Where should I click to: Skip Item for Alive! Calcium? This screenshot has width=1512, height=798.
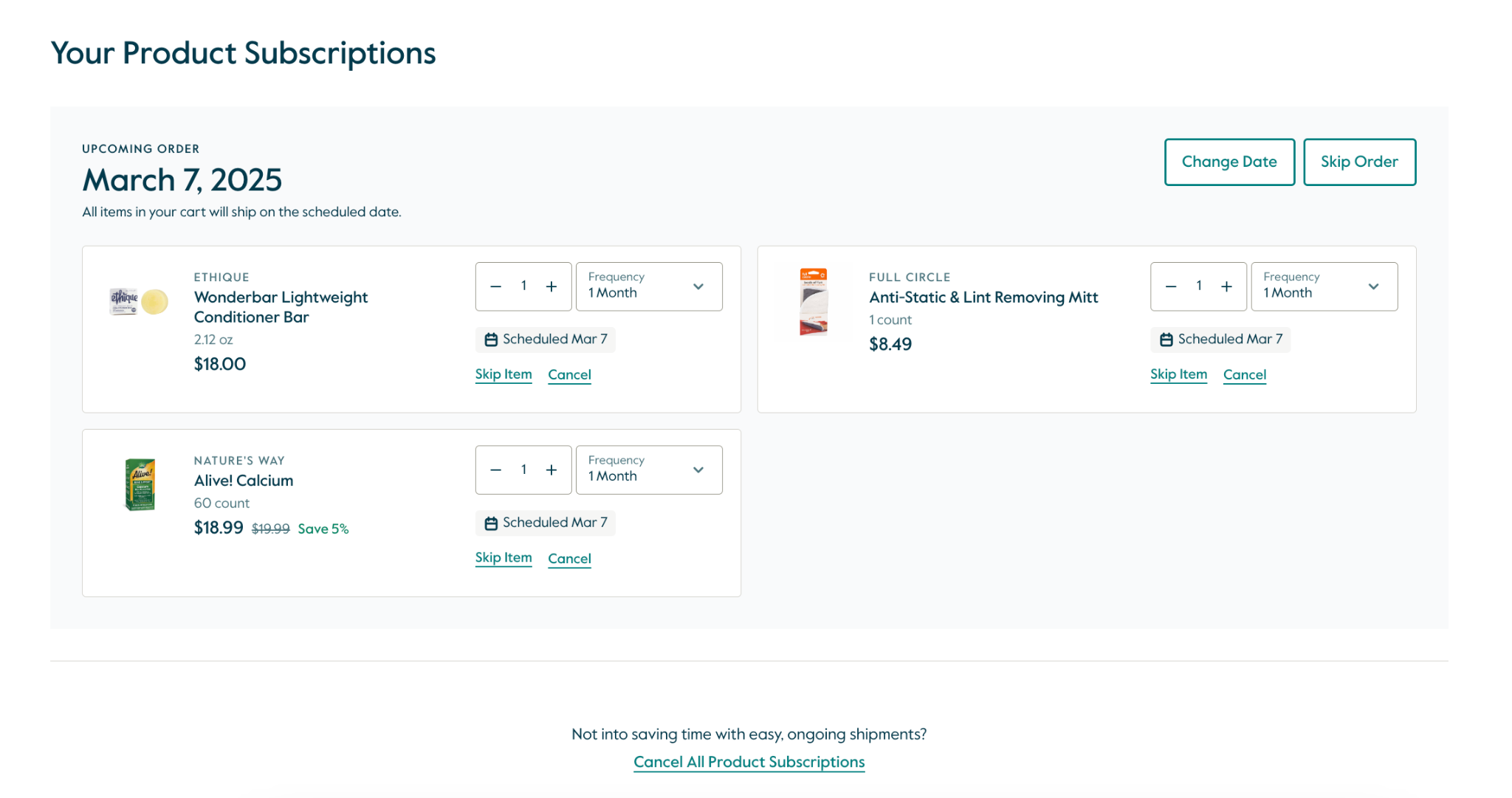[x=504, y=558]
